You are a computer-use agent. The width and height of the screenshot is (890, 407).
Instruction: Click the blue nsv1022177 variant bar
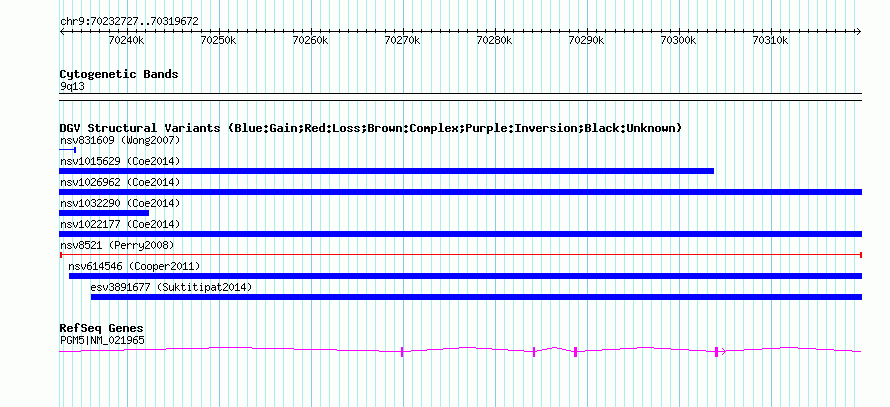click(x=461, y=234)
